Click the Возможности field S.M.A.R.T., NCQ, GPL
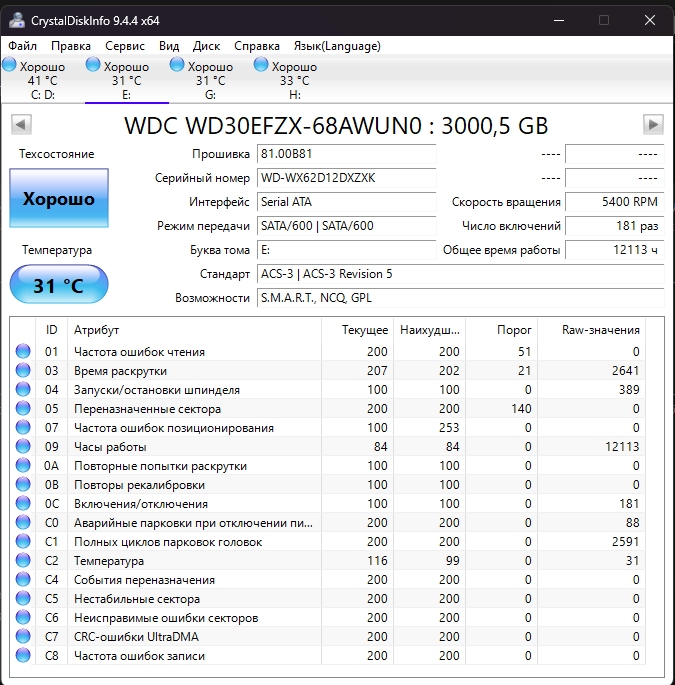Image resolution: width=675 pixels, height=685 pixels. 460,298
